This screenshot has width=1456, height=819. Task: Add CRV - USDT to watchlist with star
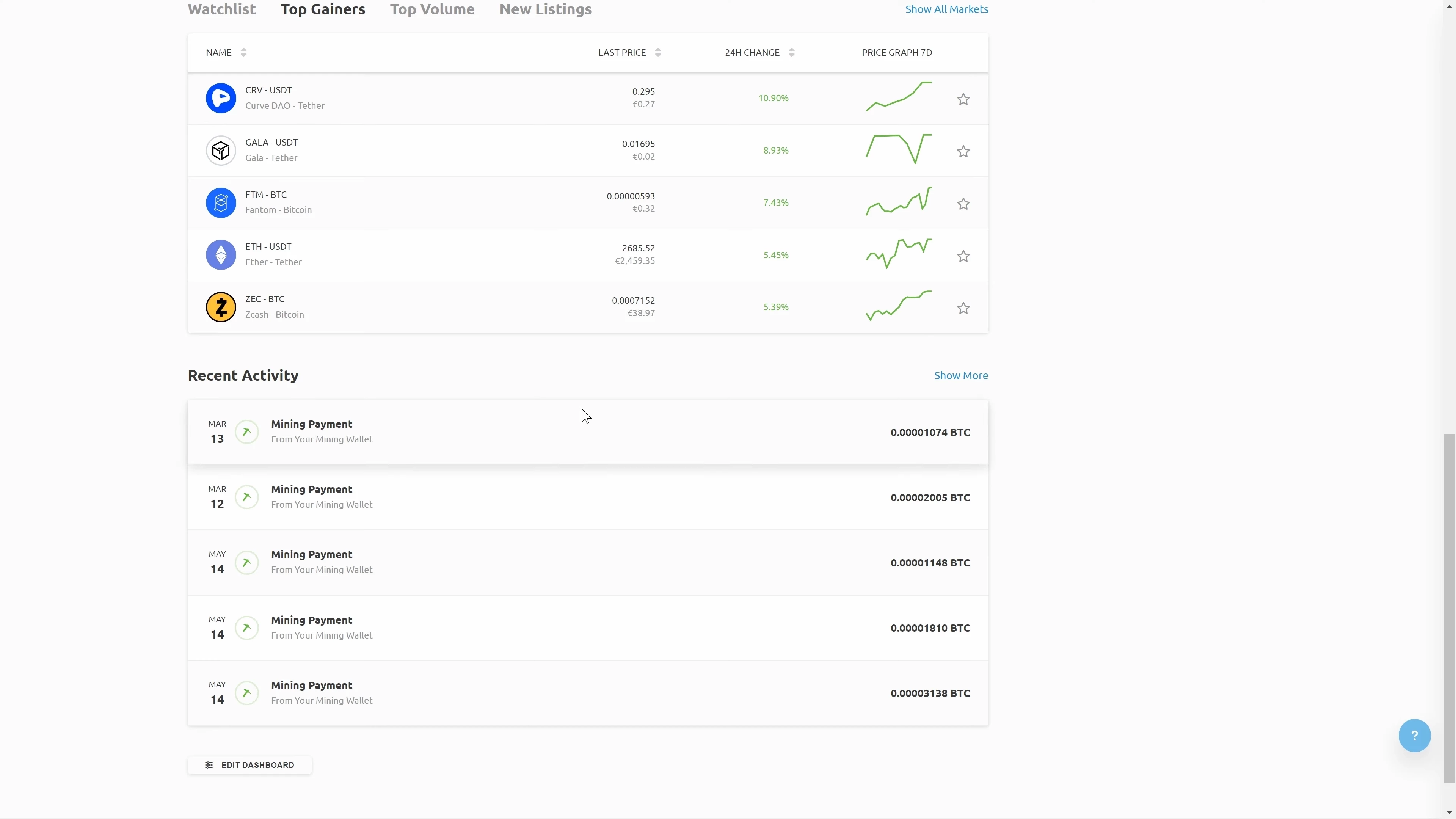[x=963, y=99]
